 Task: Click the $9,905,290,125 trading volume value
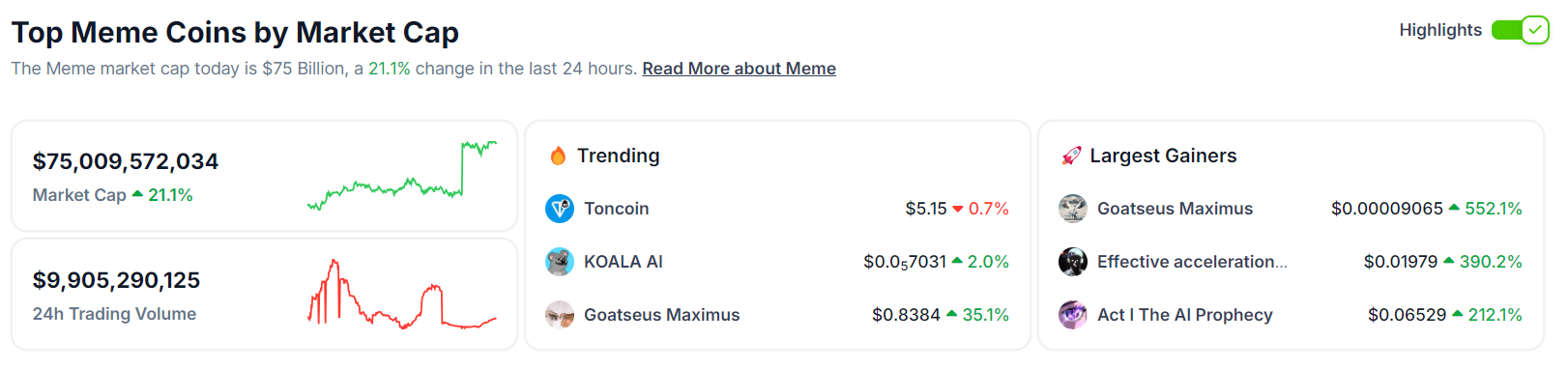click(116, 280)
